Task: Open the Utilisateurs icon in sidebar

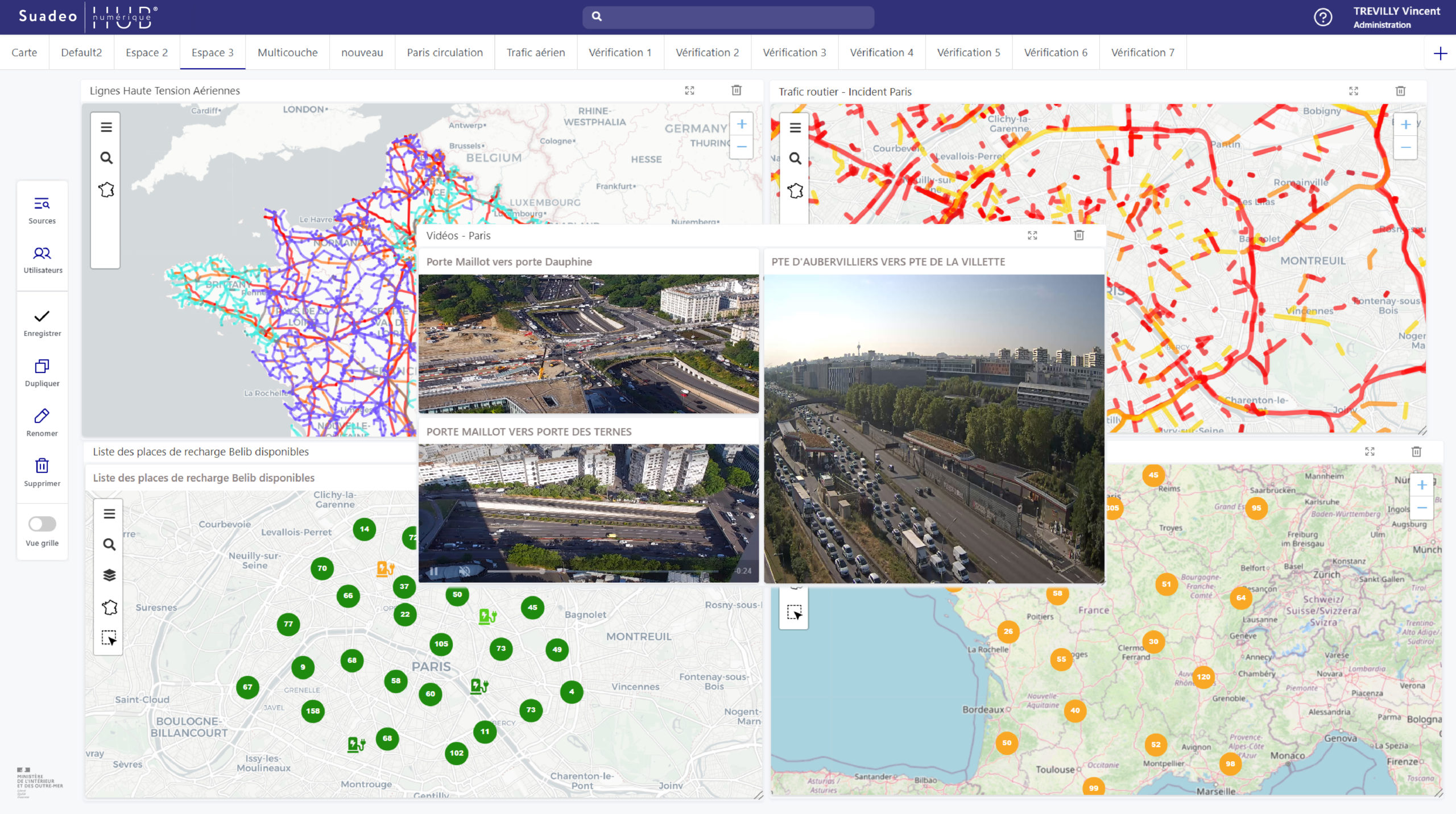Action: [42, 254]
